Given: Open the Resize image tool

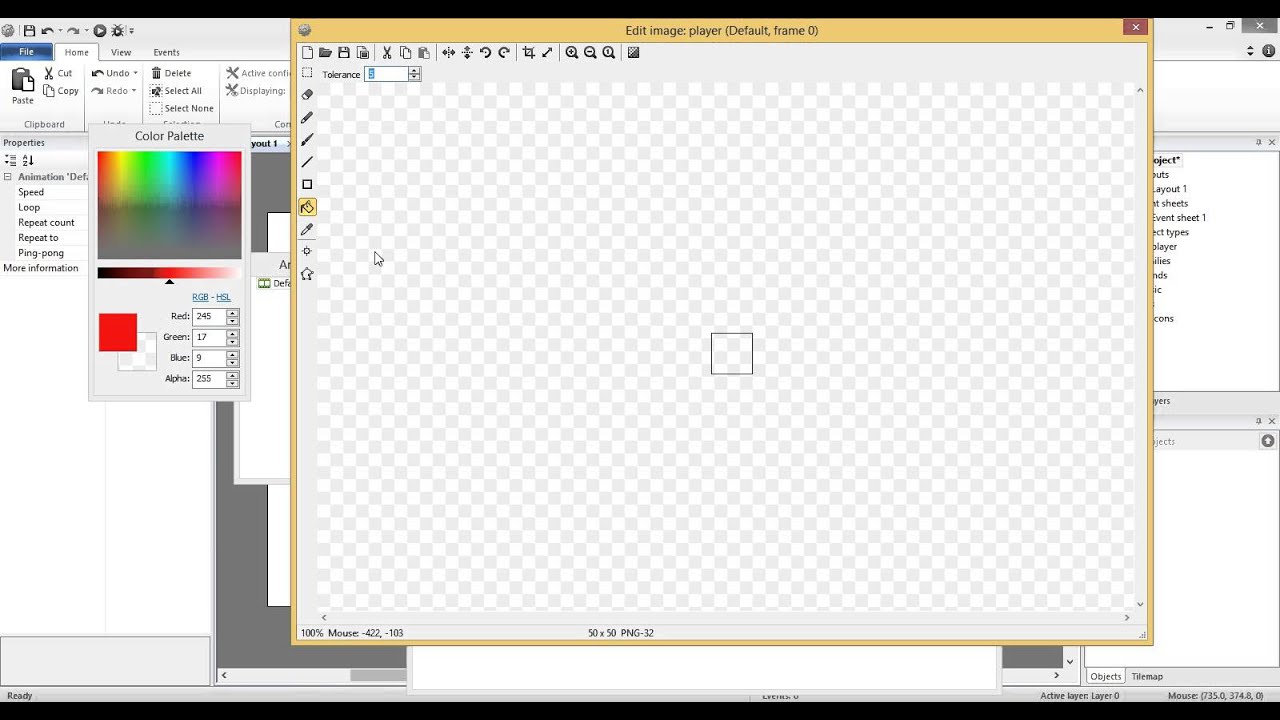Looking at the screenshot, I should click(547, 52).
